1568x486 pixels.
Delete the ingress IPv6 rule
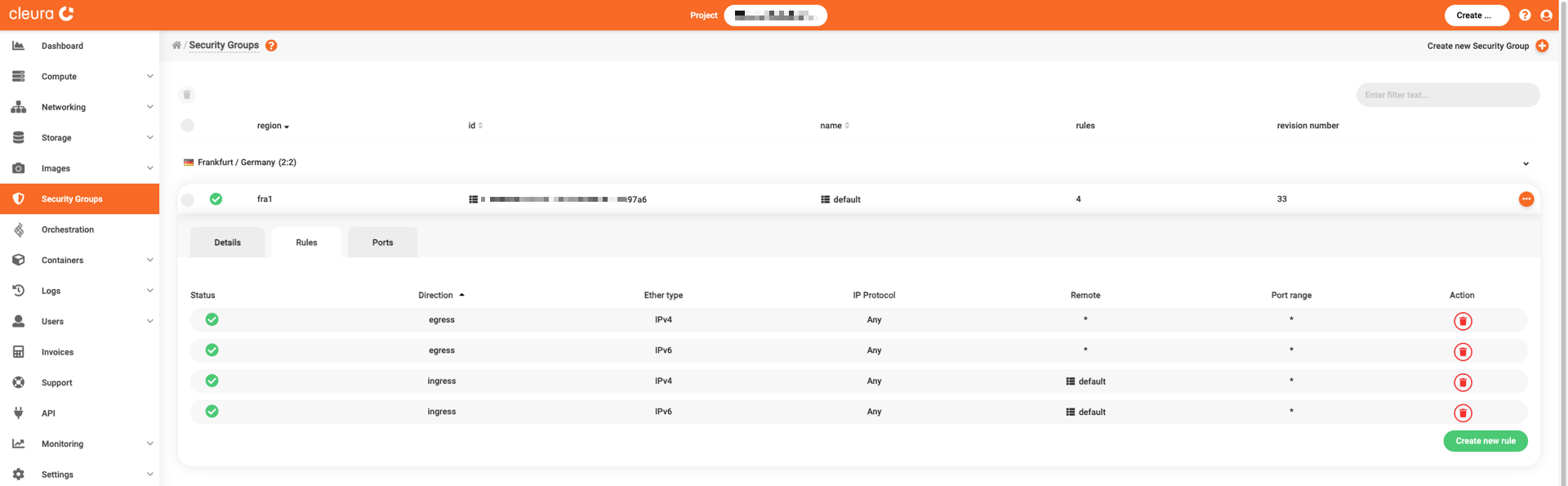[1463, 413]
